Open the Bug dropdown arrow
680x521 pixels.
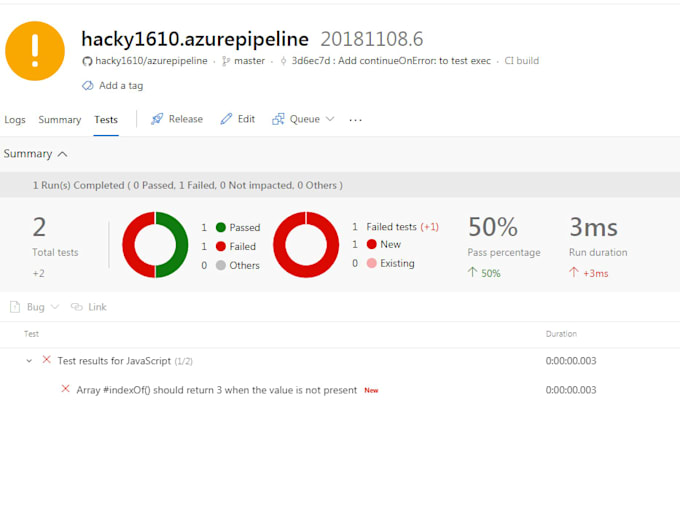click(55, 307)
